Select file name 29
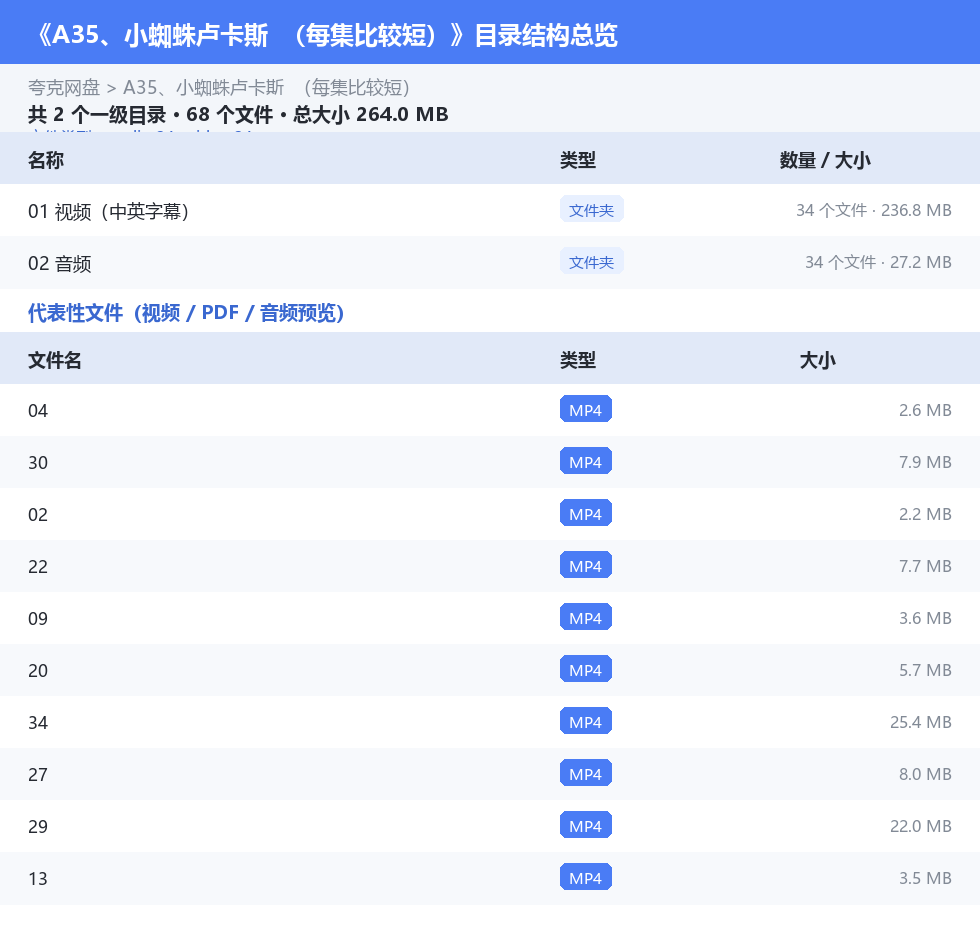The width and height of the screenshot is (980, 936). click(x=38, y=826)
